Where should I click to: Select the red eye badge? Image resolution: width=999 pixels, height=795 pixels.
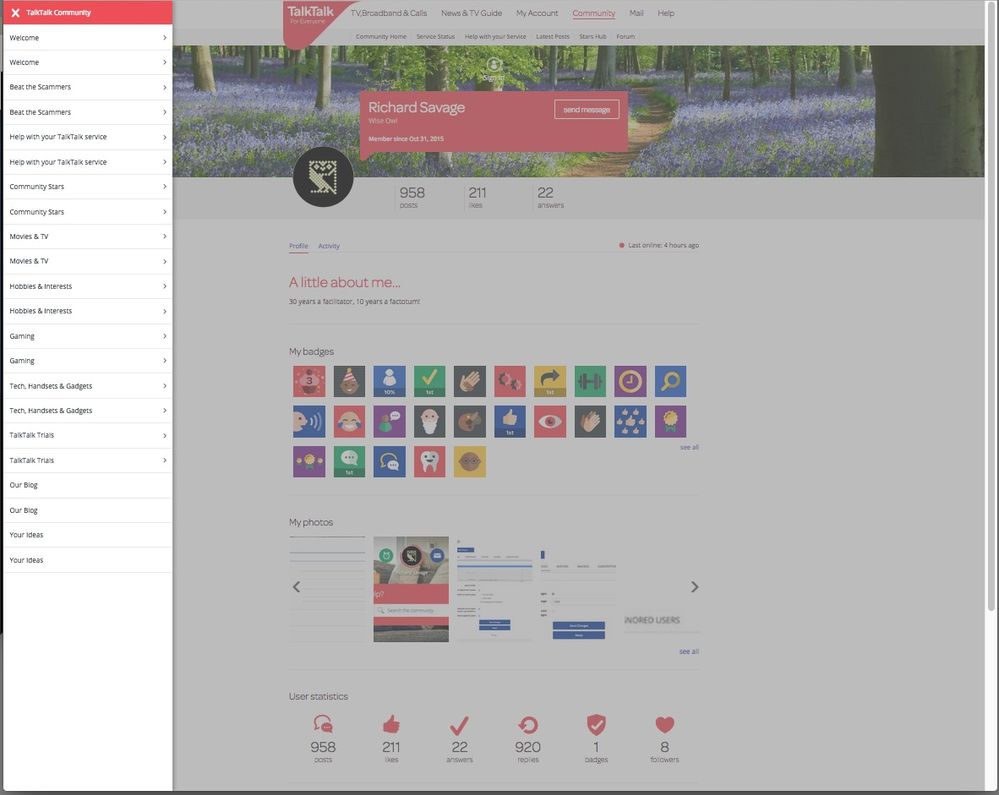[x=550, y=421]
